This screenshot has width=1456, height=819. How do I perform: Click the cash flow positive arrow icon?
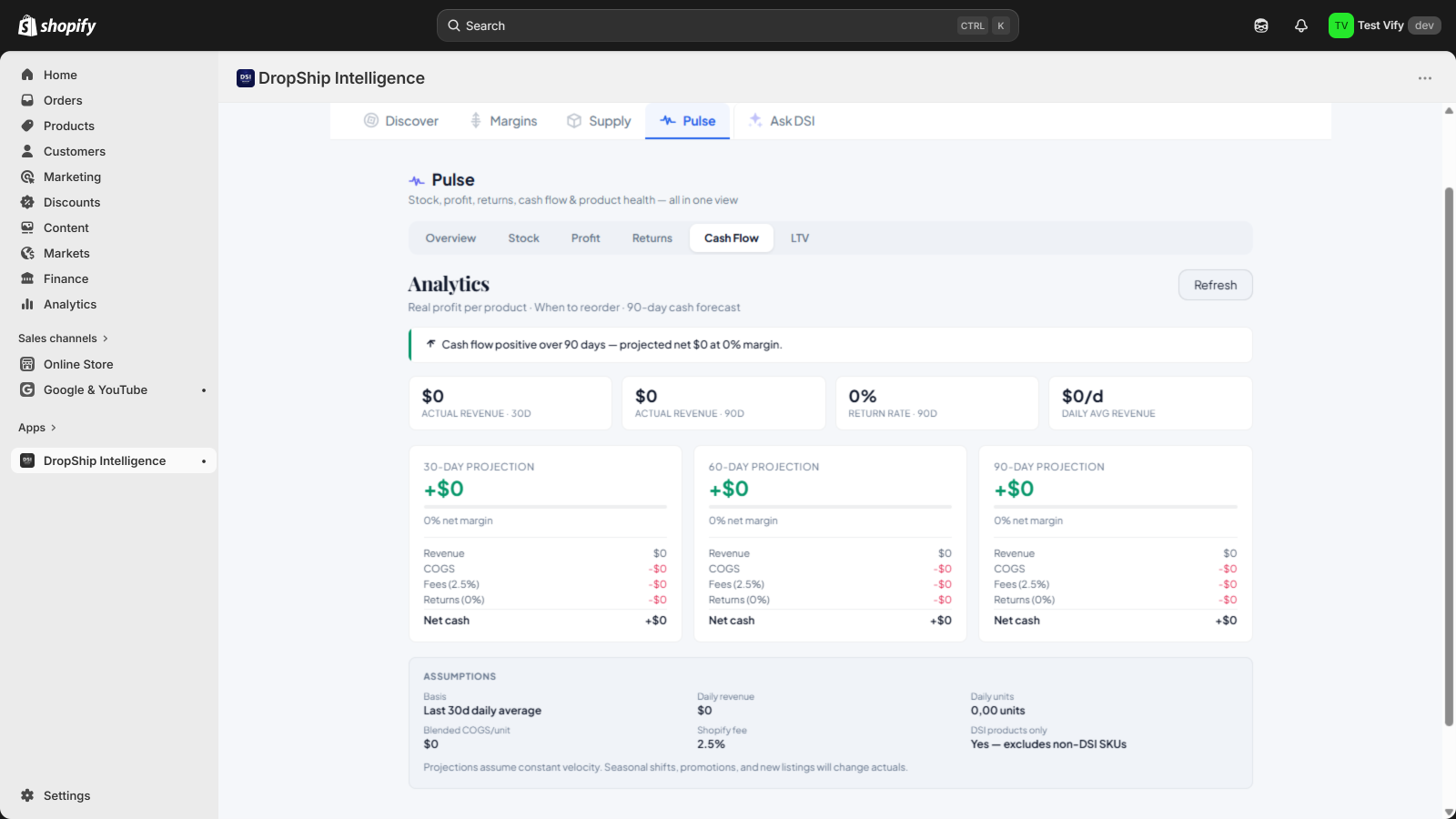point(430,344)
